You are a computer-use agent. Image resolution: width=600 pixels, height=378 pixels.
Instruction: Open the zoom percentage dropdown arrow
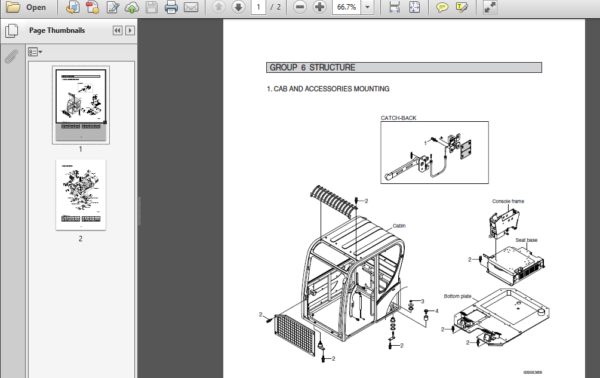pyautogui.click(x=368, y=7)
